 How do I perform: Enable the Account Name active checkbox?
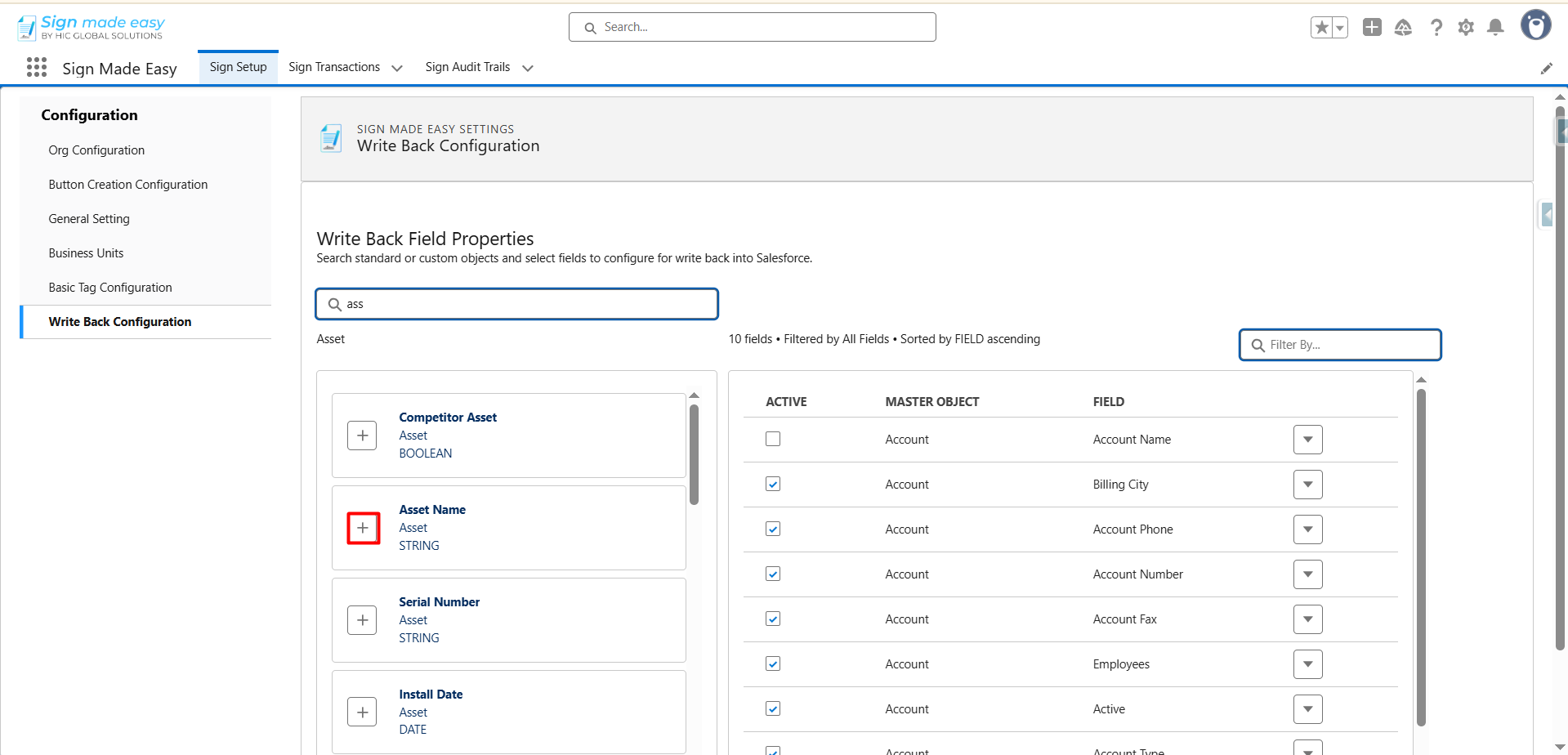coord(773,439)
